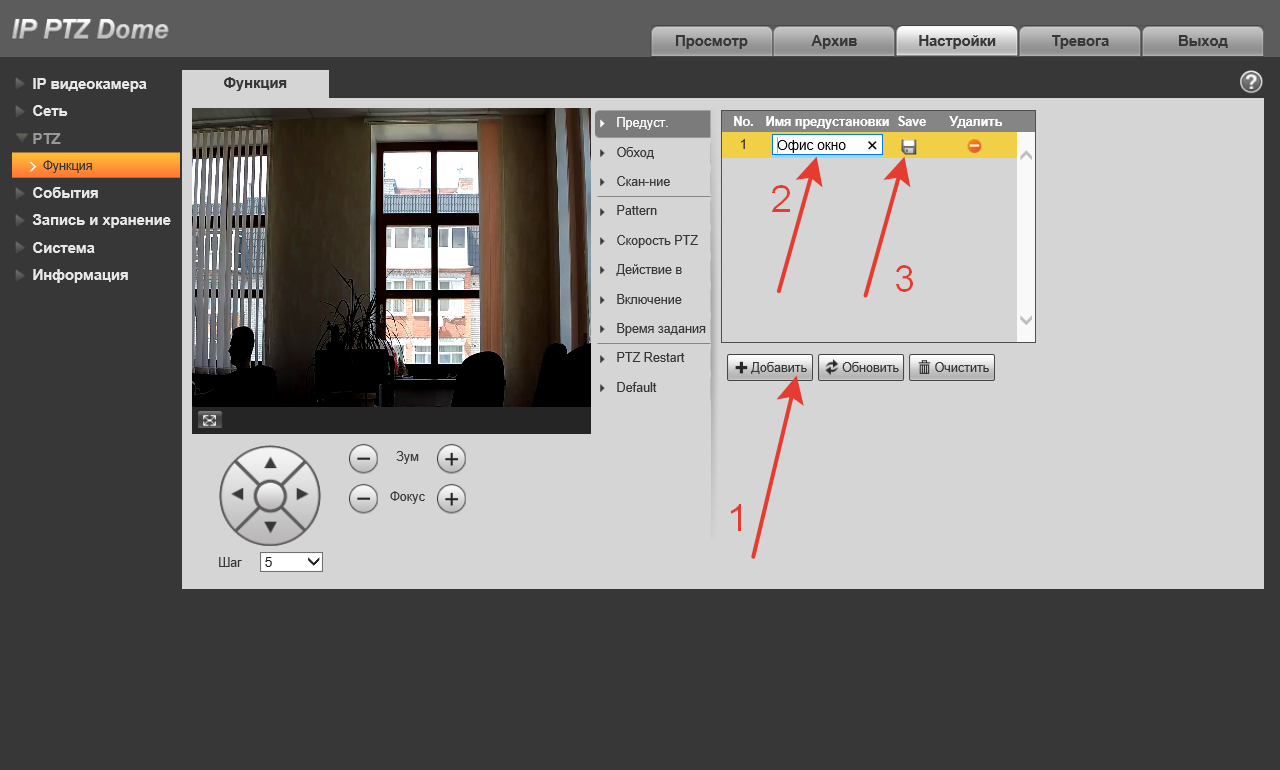The width and height of the screenshot is (1280, 770).
Task: Click the Имя предустановки column header
Action: tap(827, 121)
